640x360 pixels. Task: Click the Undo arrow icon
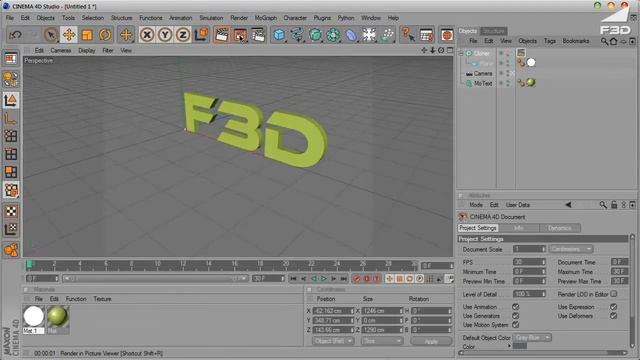point(15,35)
